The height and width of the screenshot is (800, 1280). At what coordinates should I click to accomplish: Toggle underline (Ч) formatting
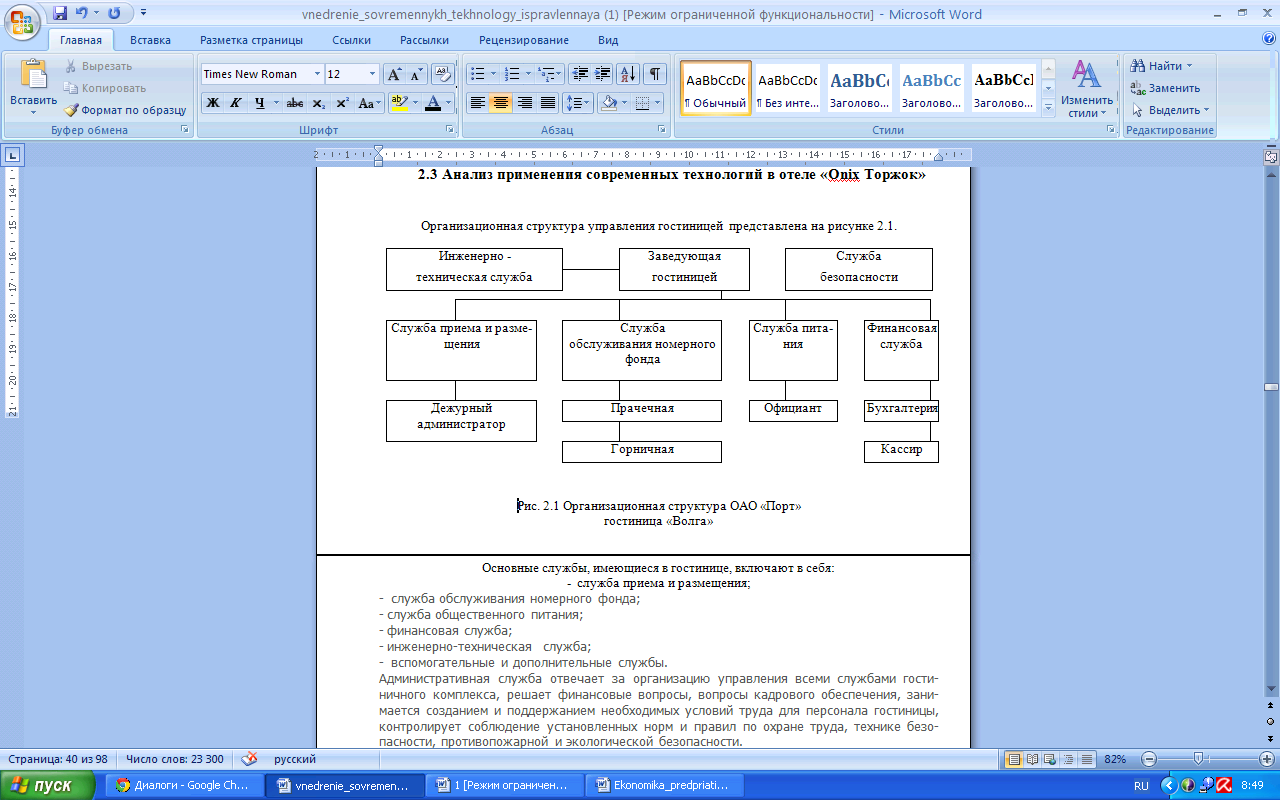point(260,102)
